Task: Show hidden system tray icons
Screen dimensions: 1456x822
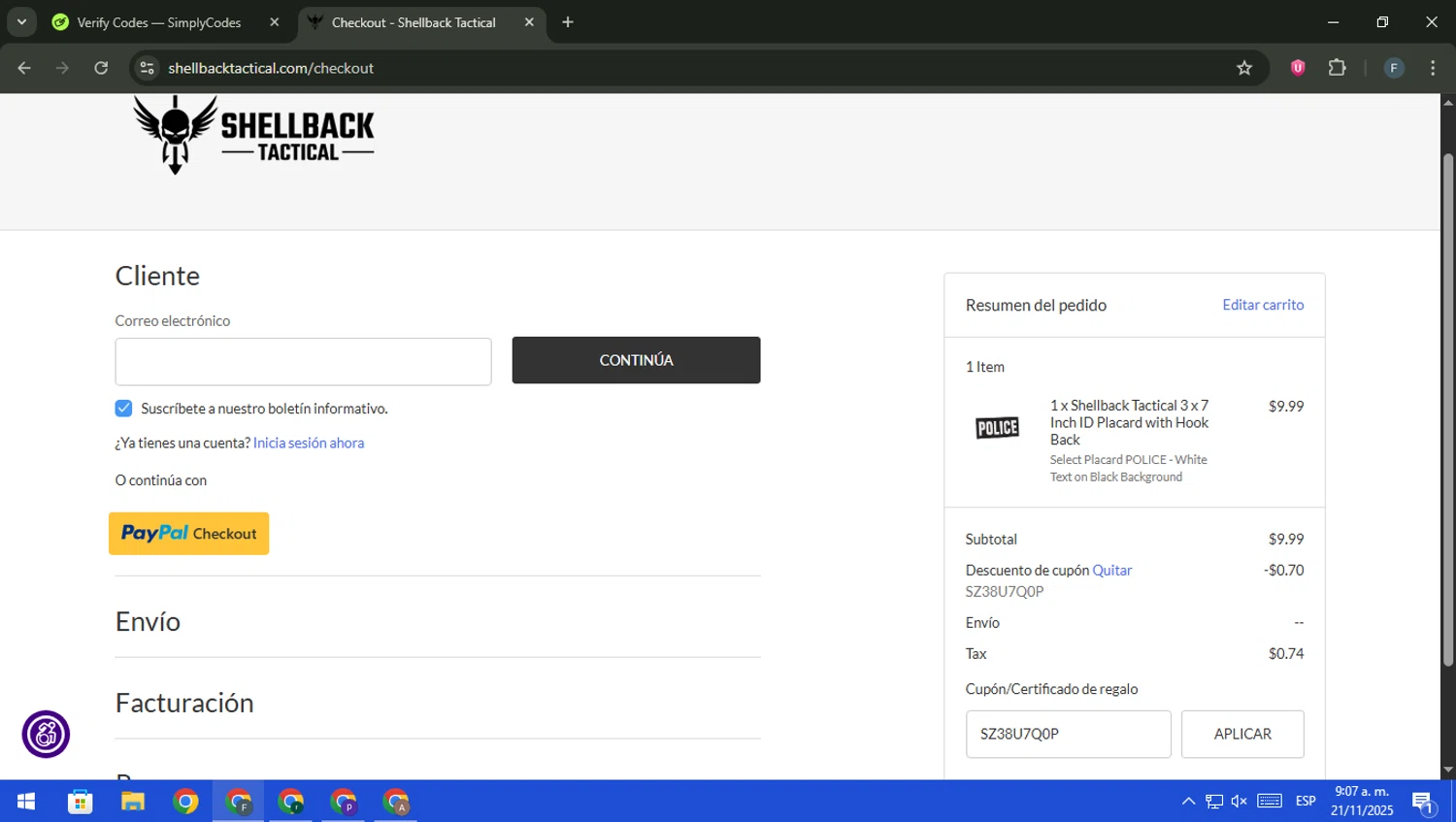Action: [1188, 802]
